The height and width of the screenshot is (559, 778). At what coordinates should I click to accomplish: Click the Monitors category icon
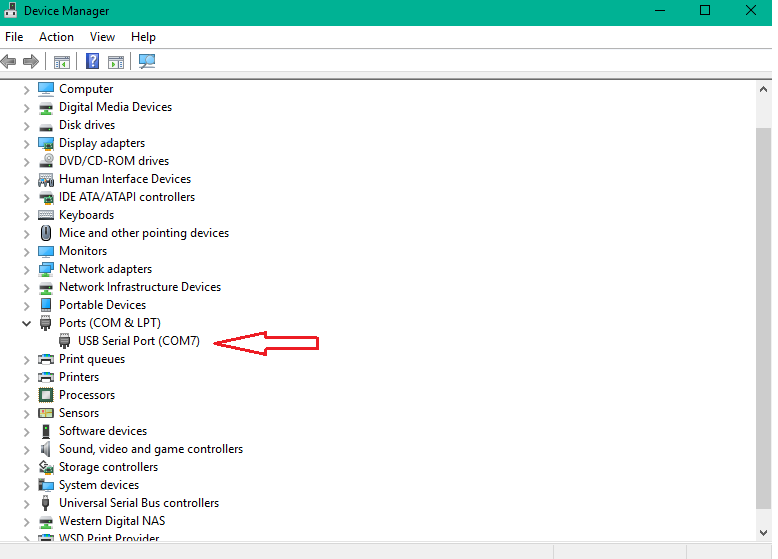pos(46,251)
